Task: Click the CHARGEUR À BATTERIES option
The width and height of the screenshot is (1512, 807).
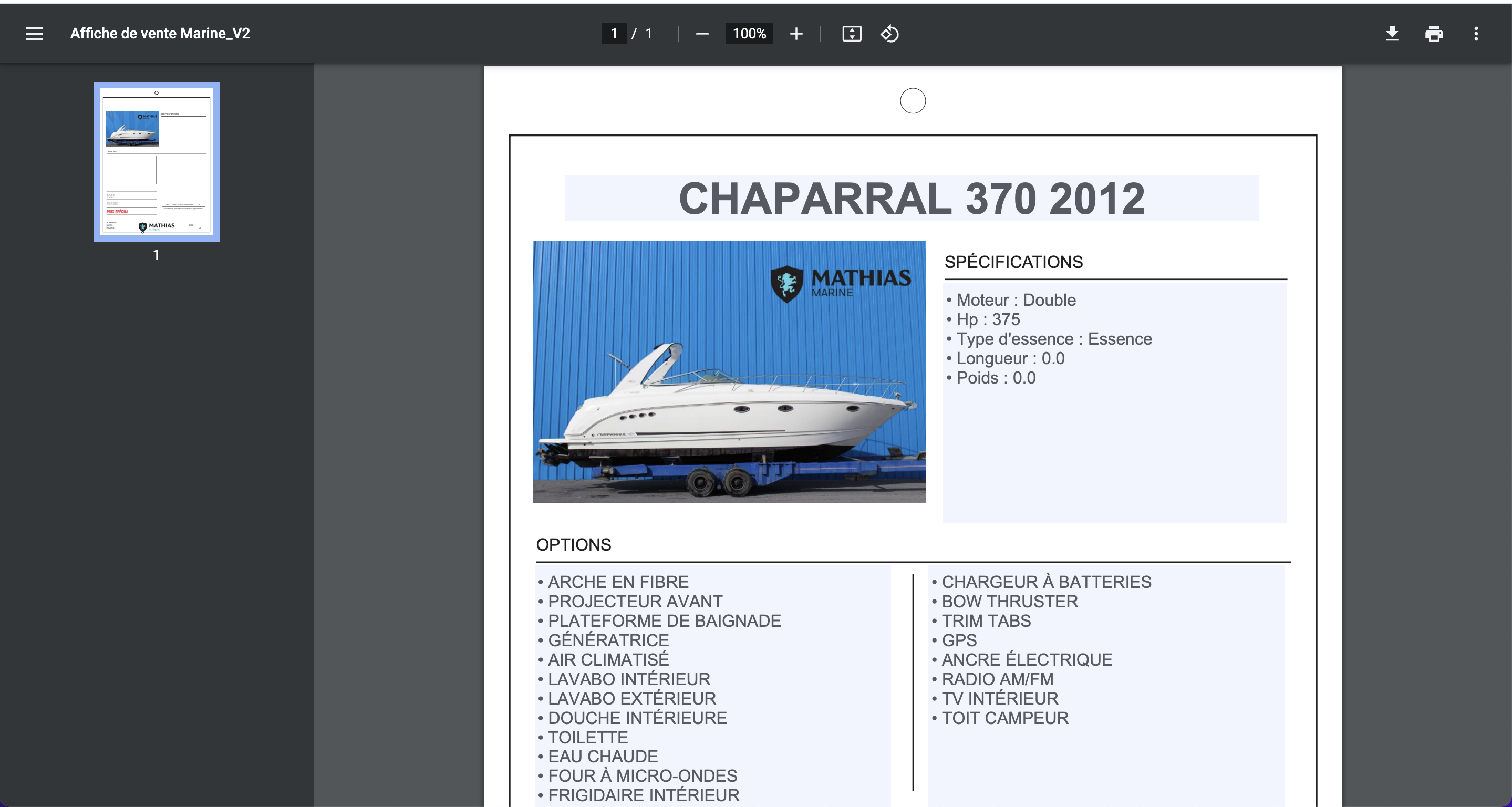Action: coord(1041,582)
